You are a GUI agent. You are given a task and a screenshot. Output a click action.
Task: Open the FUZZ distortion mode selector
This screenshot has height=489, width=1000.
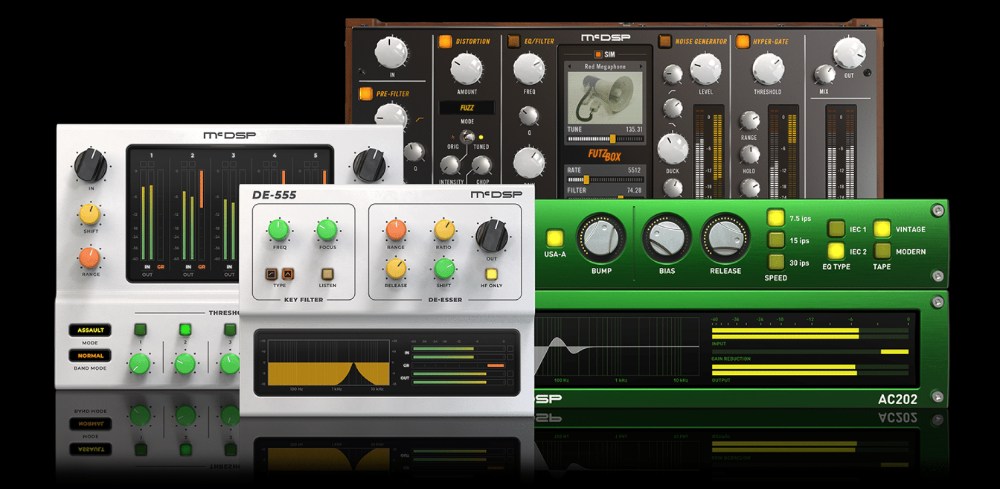(x=466, y=108)
